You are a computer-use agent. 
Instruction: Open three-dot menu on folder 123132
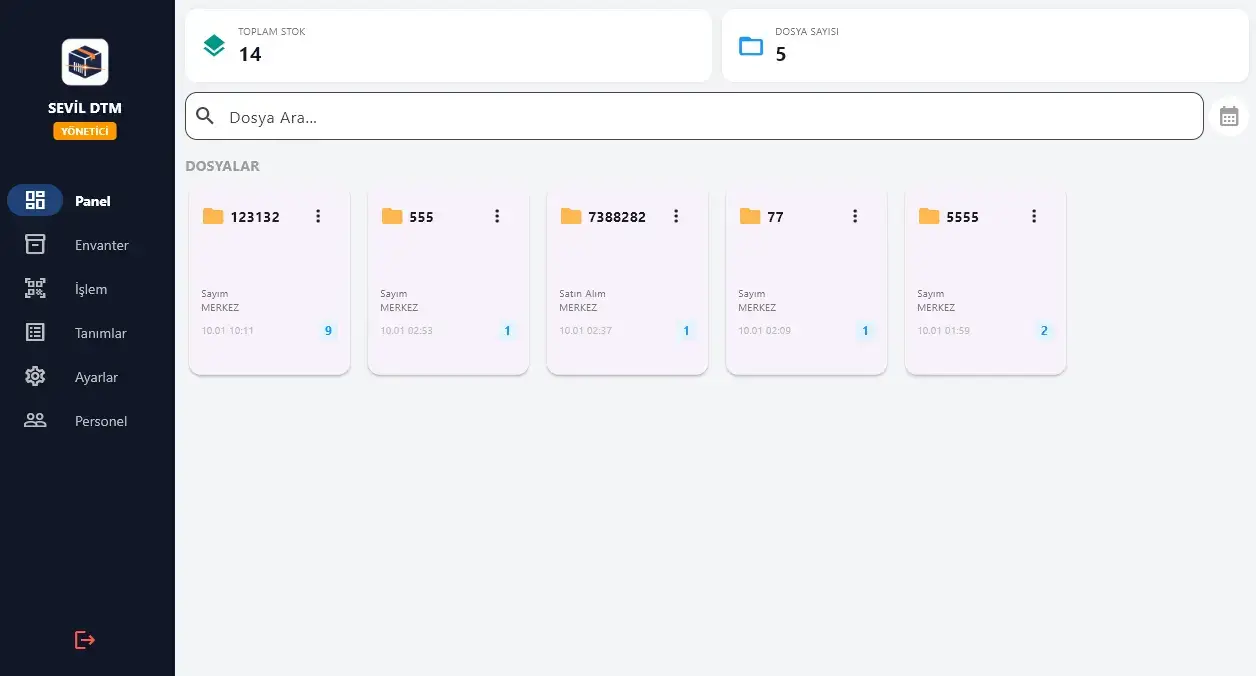318,216
